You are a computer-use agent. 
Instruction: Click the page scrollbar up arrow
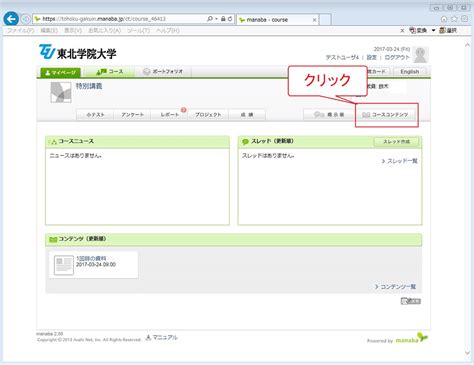coord(467,45)
